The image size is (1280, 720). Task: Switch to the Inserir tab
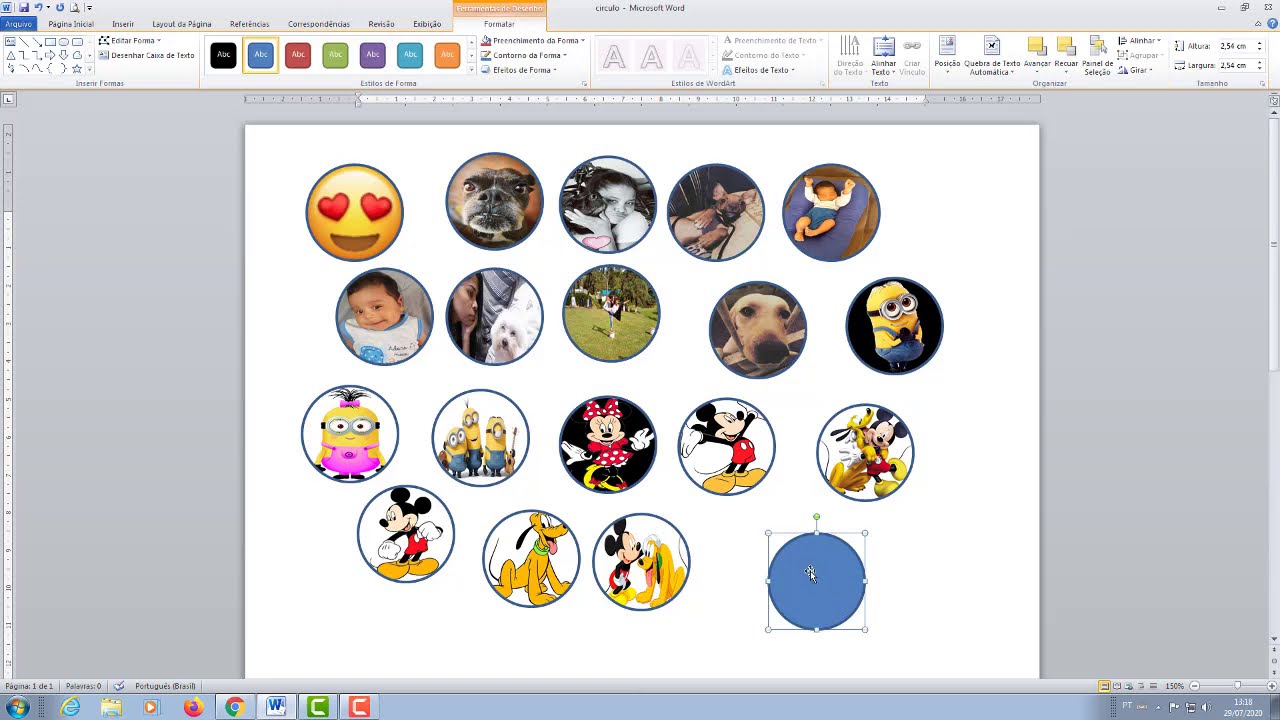click(123, 24)
